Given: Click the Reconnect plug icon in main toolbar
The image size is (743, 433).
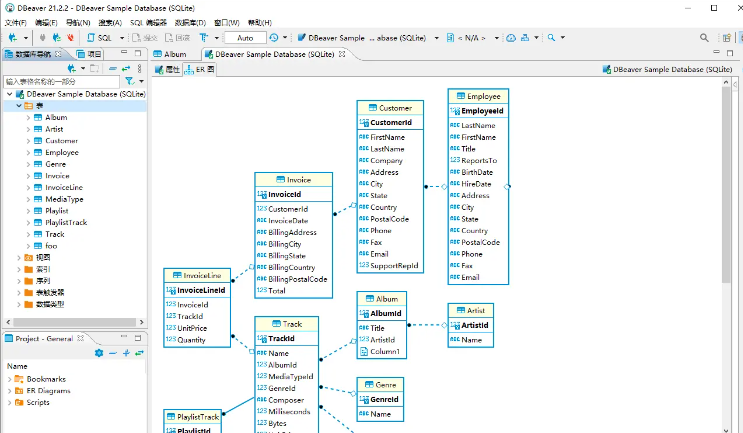Looking at the screenshot, I should click(x=56, y=37).
